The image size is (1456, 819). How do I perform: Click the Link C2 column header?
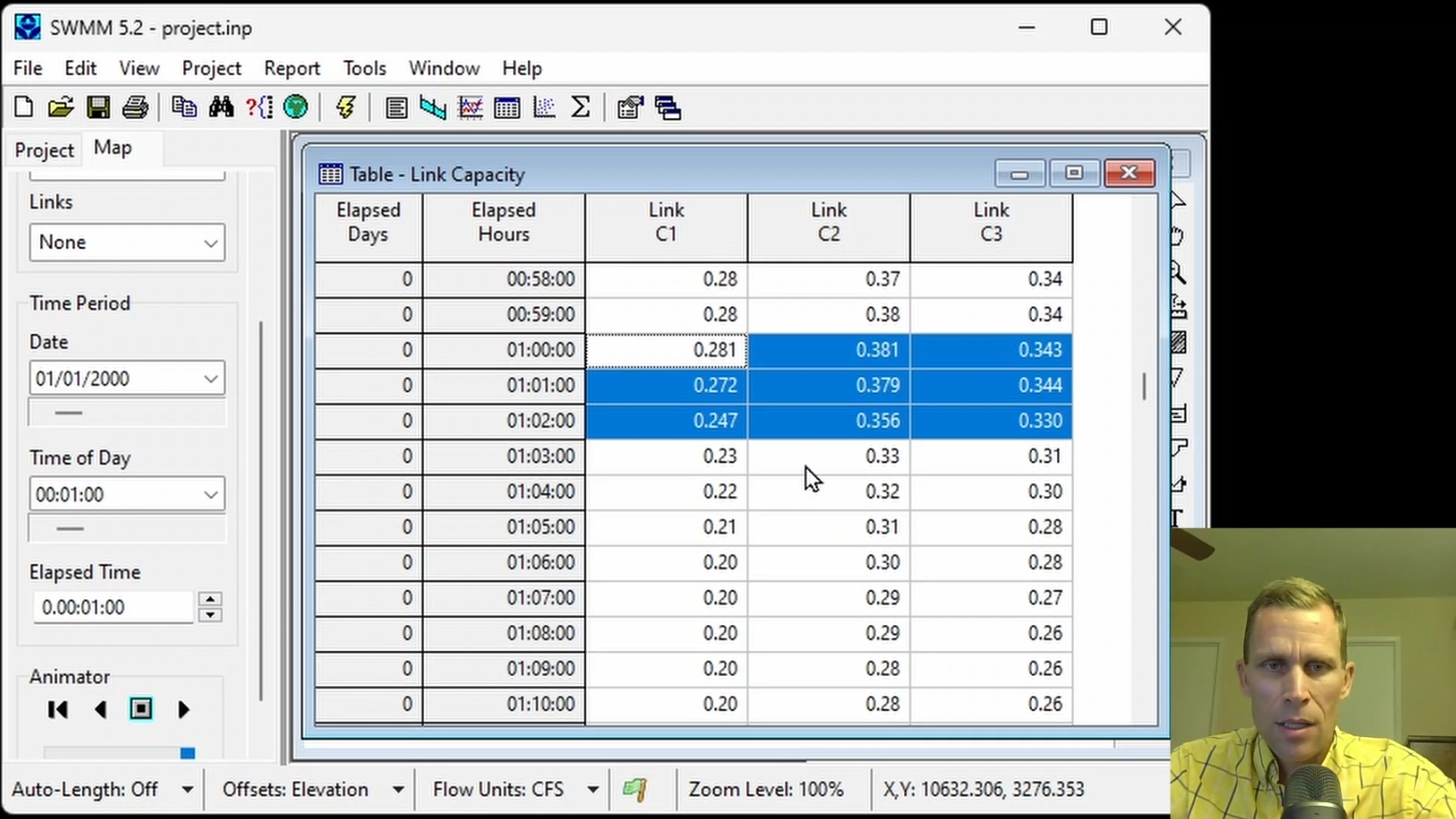point(829,227)
